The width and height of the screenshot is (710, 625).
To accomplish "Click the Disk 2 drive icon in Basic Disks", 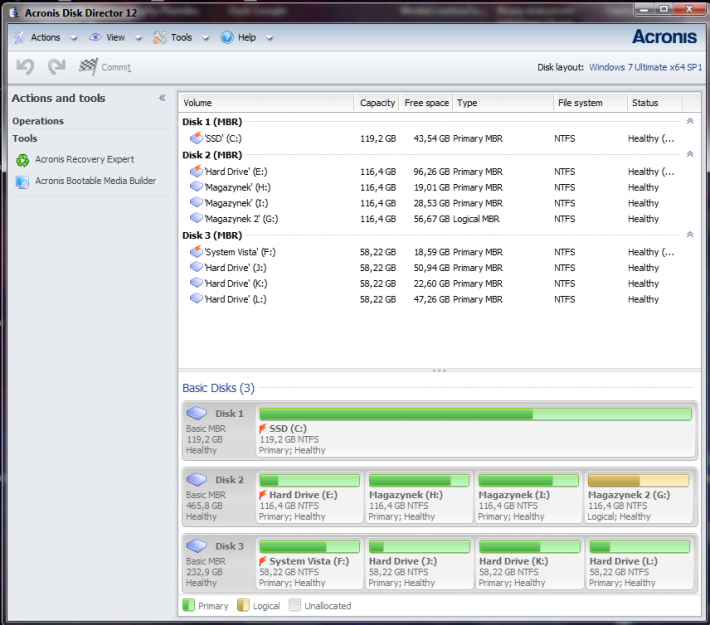I will (x=197, y=479).
